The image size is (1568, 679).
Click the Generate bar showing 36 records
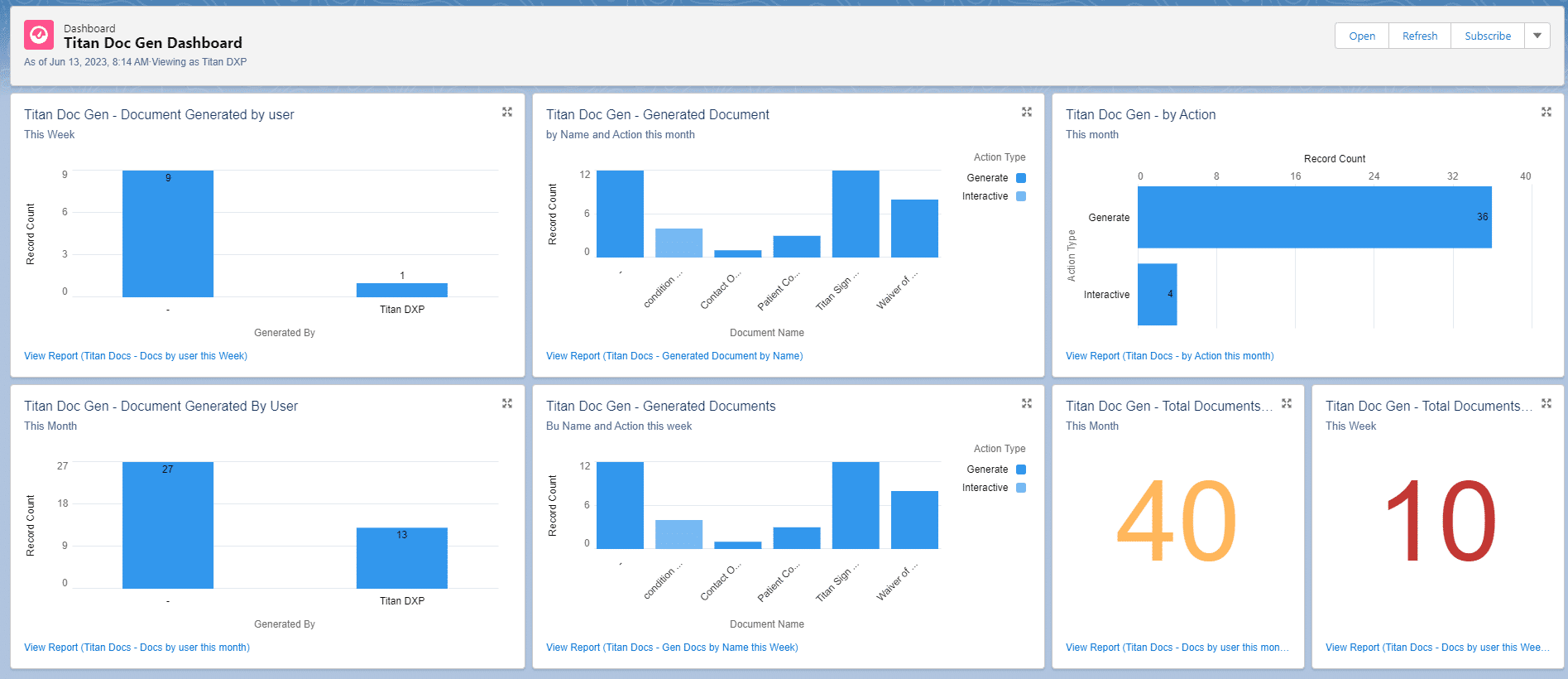tap(1314, 217)
